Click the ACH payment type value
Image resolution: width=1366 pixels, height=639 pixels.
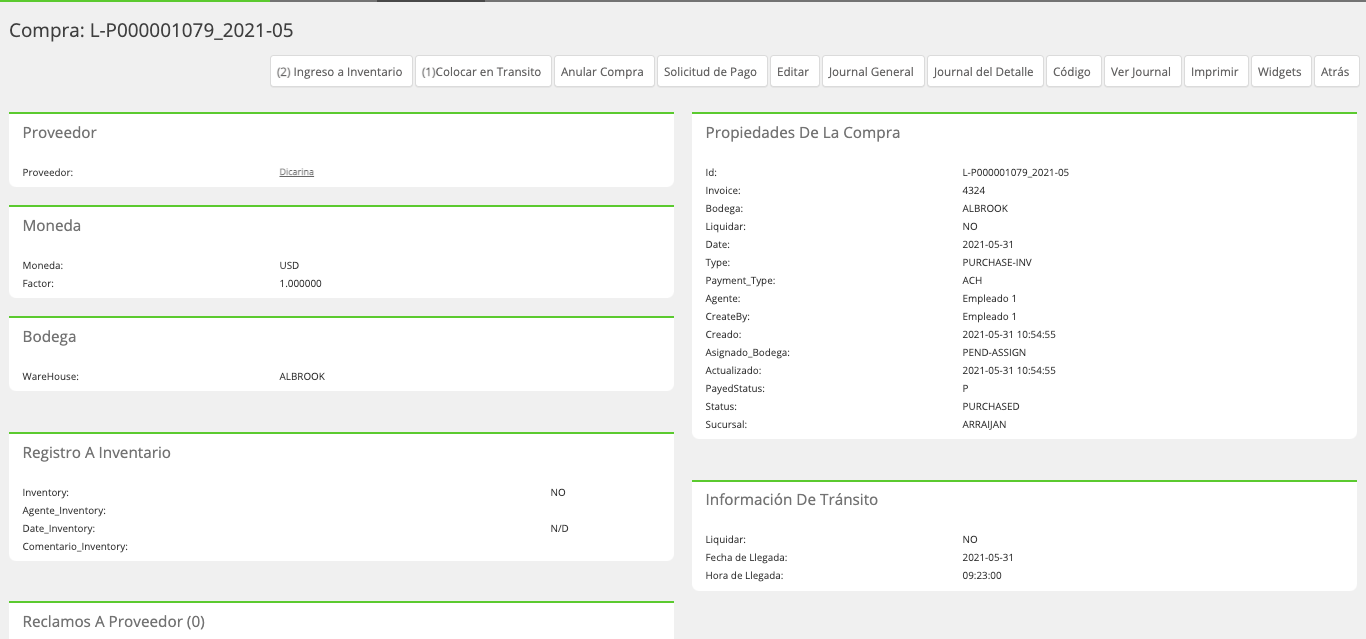pyautogui.click(x=972, y=280)
